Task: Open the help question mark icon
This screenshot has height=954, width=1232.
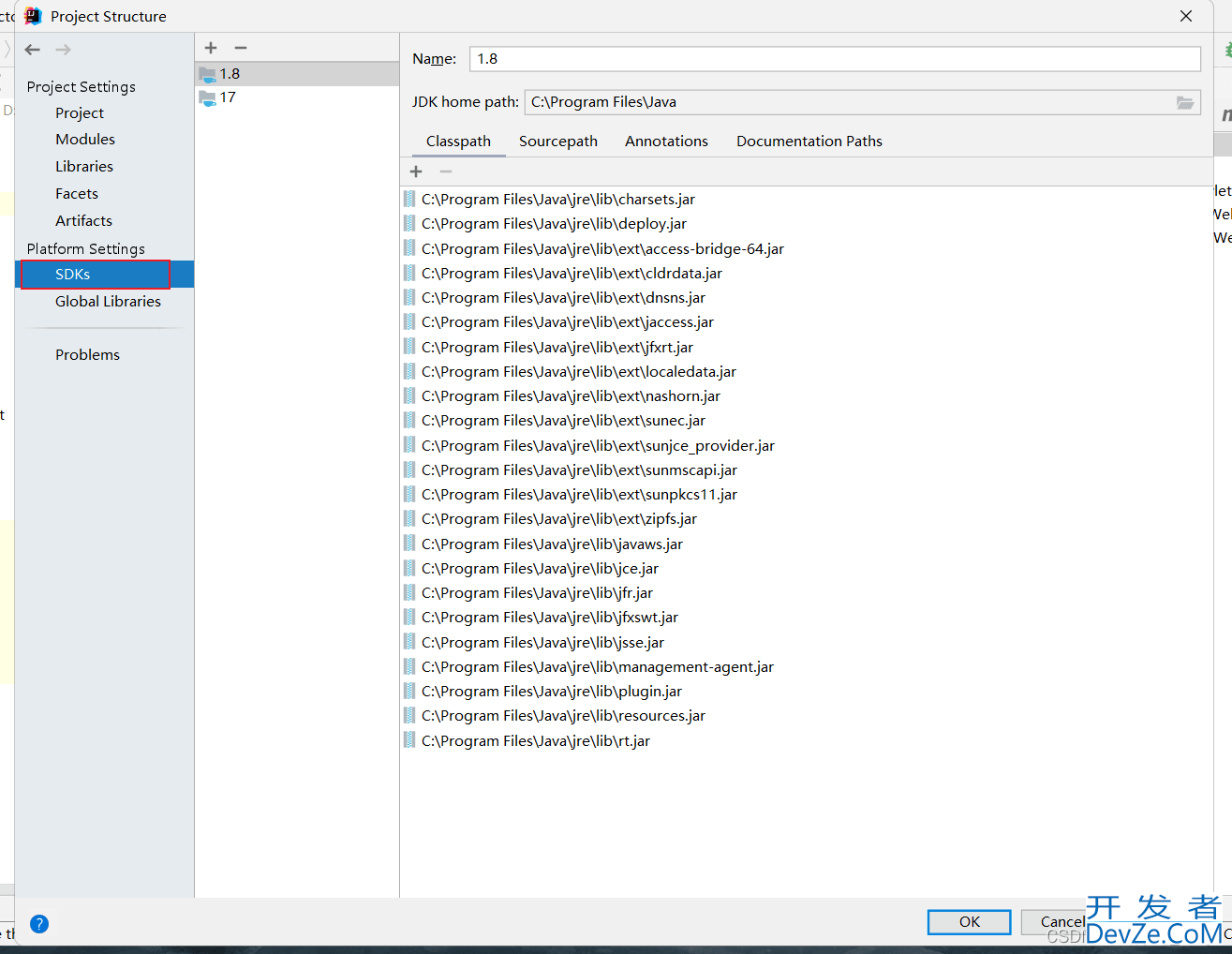Action: (39, 924)
